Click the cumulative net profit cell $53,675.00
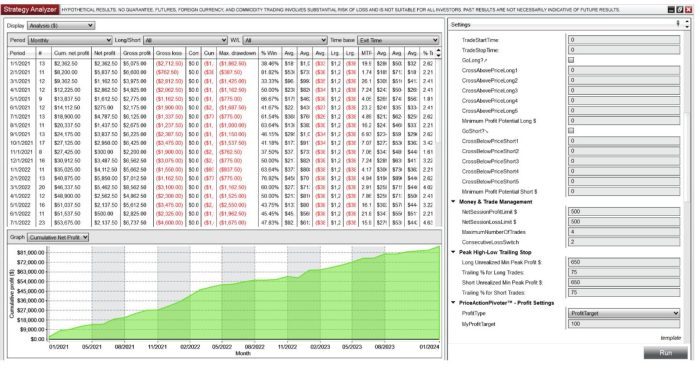Screen dimensions: 700x369 click(66, 222)
